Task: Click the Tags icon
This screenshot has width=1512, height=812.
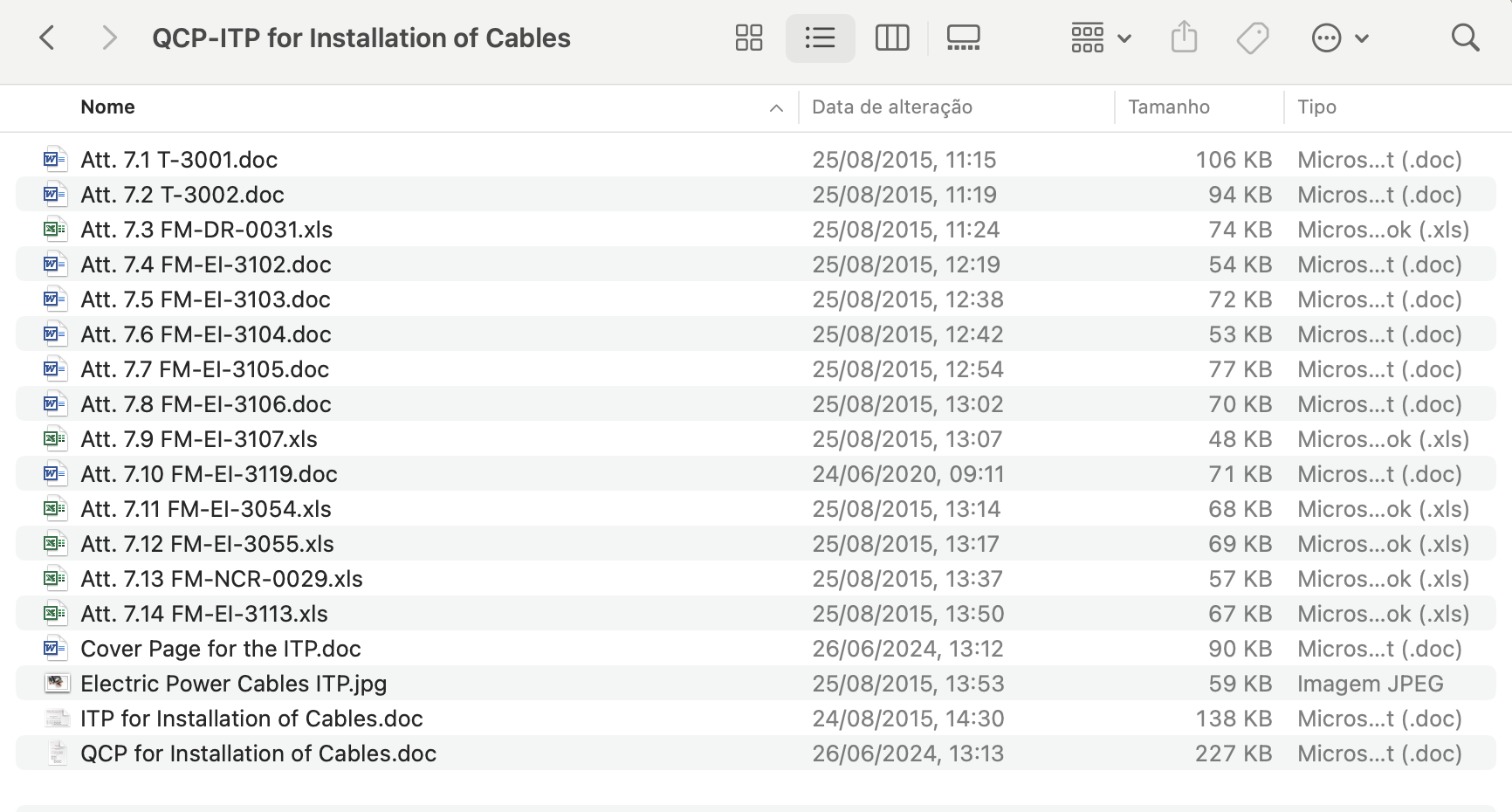Action: coord(1252,38)
